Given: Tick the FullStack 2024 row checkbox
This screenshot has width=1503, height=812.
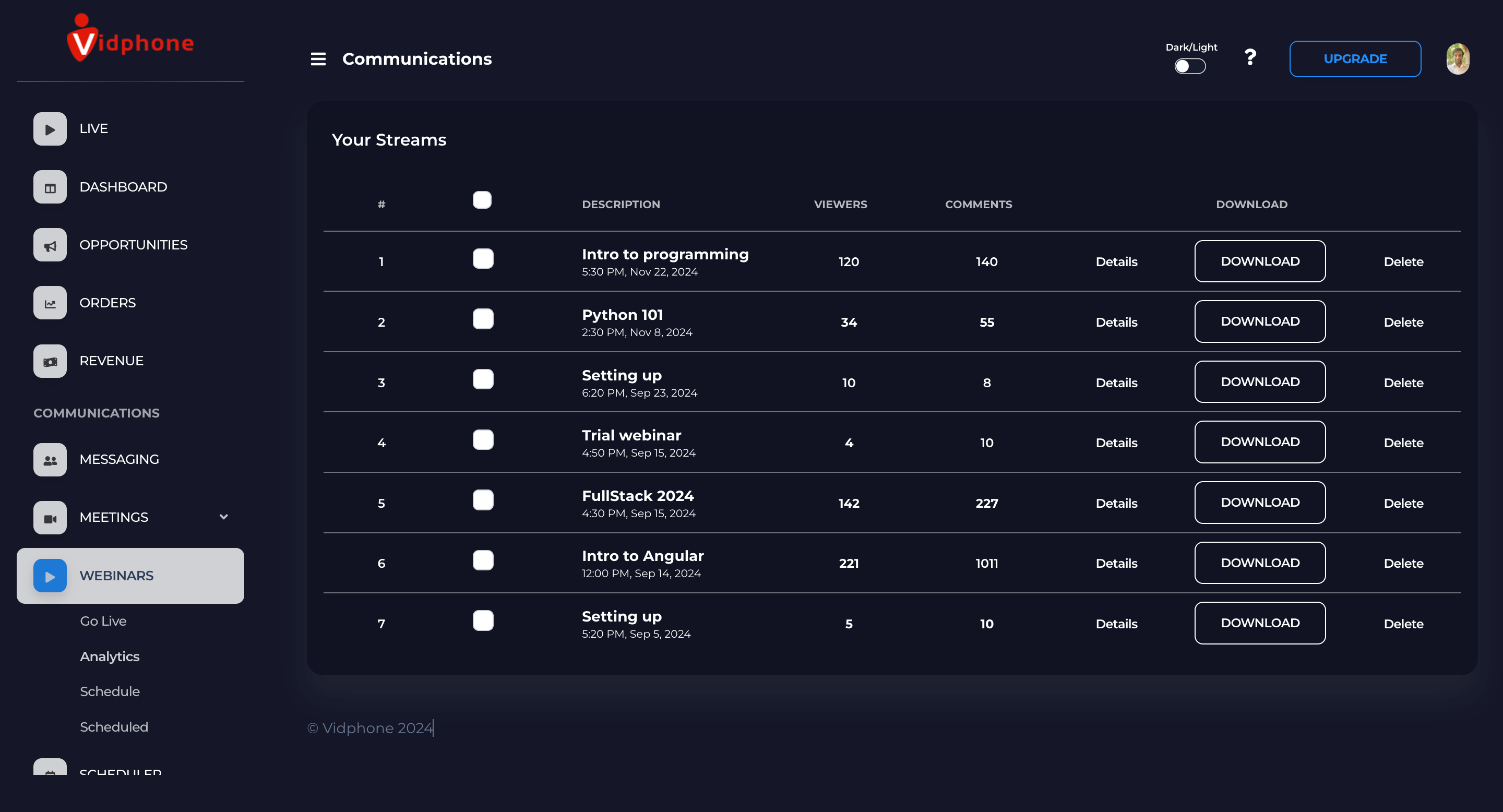Looking at the screenshot, I should [483, 500].
